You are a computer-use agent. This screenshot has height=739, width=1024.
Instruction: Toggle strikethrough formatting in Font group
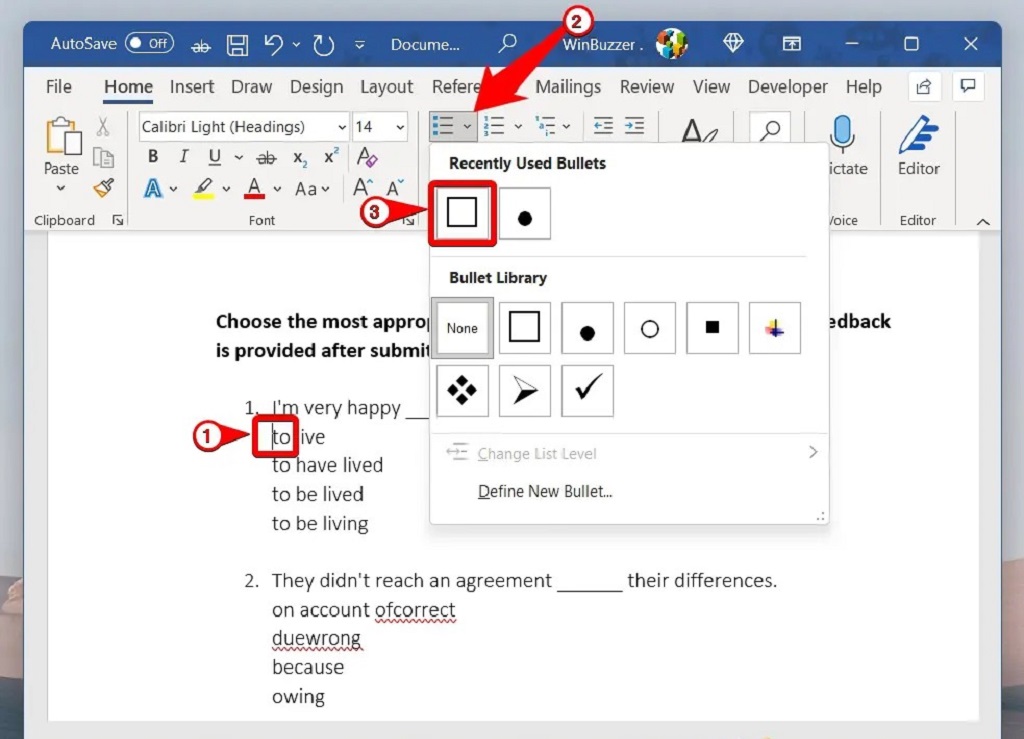click(x=266, y=157)
